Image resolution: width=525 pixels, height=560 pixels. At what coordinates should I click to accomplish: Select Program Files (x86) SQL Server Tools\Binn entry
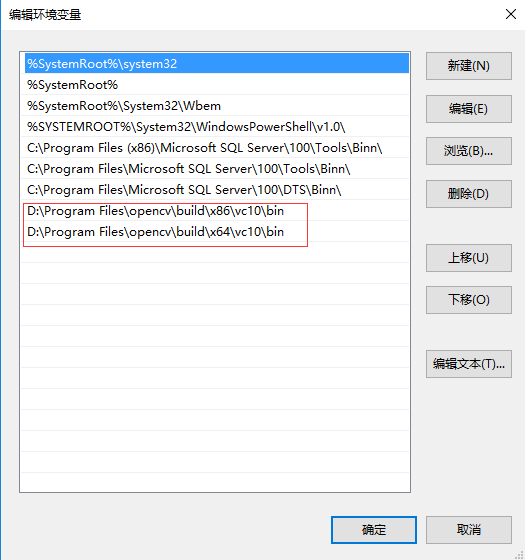[x=215, y=148]
